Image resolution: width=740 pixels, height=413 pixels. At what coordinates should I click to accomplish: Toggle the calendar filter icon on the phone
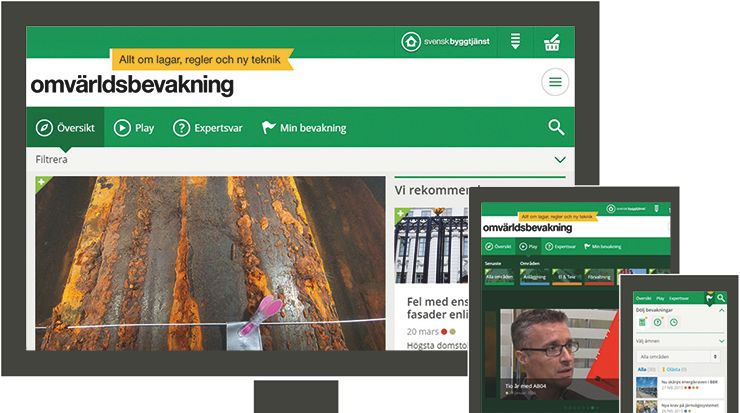642,322
